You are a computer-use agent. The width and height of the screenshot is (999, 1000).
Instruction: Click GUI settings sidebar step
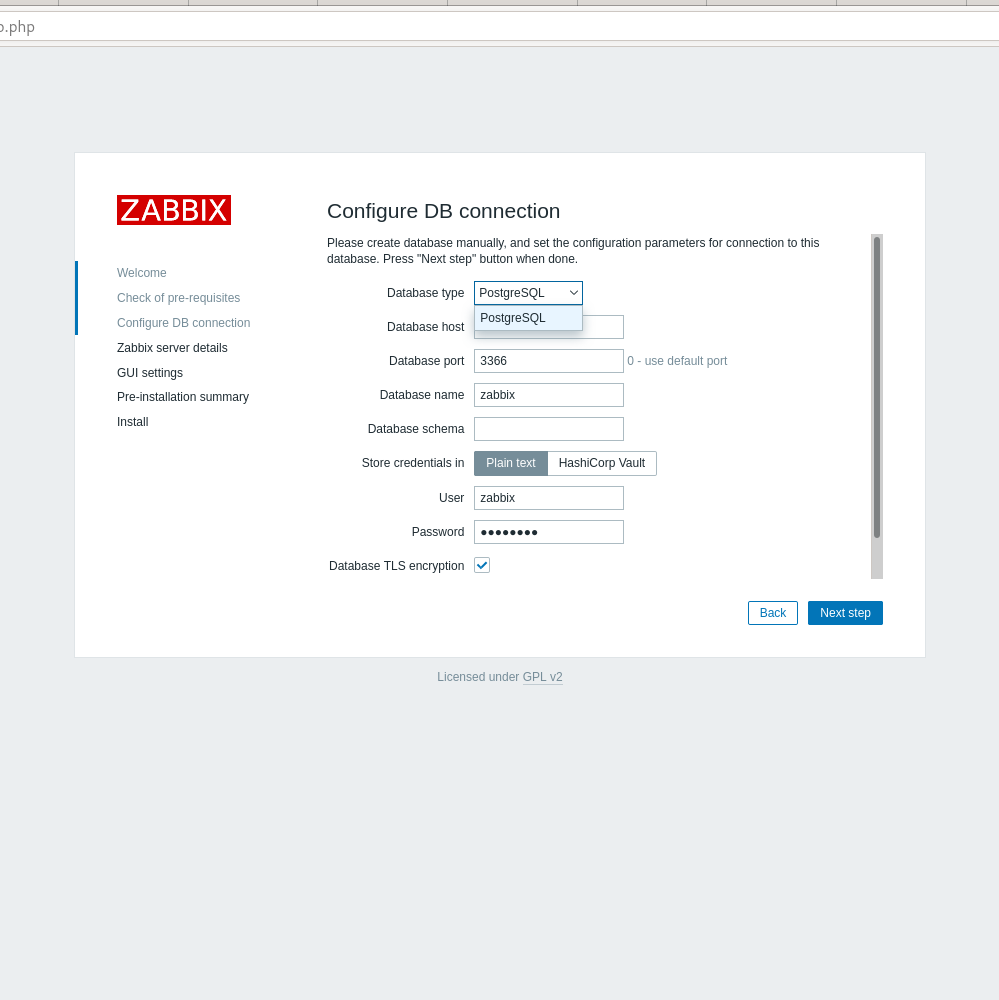[x=150, y=372]
